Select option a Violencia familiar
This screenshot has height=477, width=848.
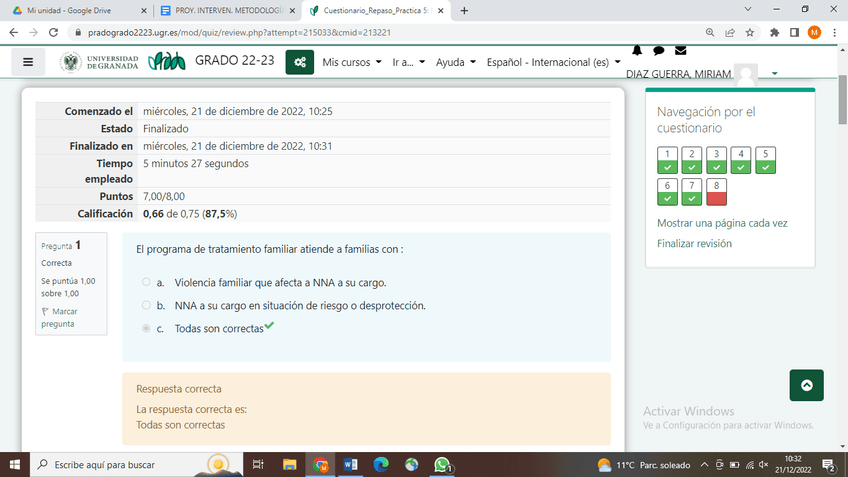click(x=146, y=282)
